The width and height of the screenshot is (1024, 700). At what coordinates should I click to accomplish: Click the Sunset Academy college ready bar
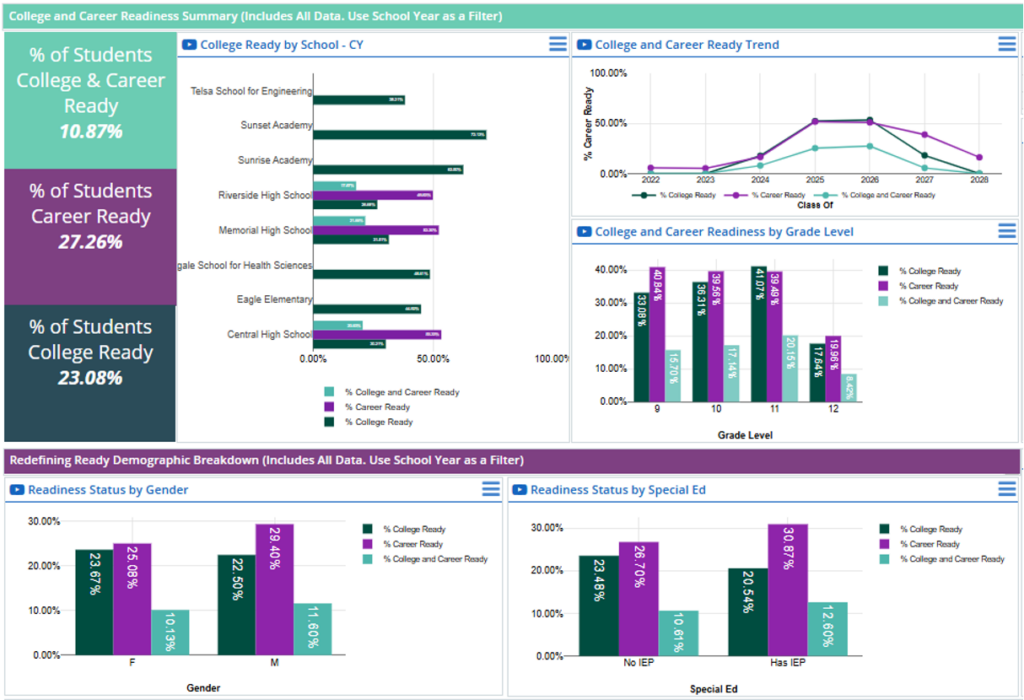point(399,134)
